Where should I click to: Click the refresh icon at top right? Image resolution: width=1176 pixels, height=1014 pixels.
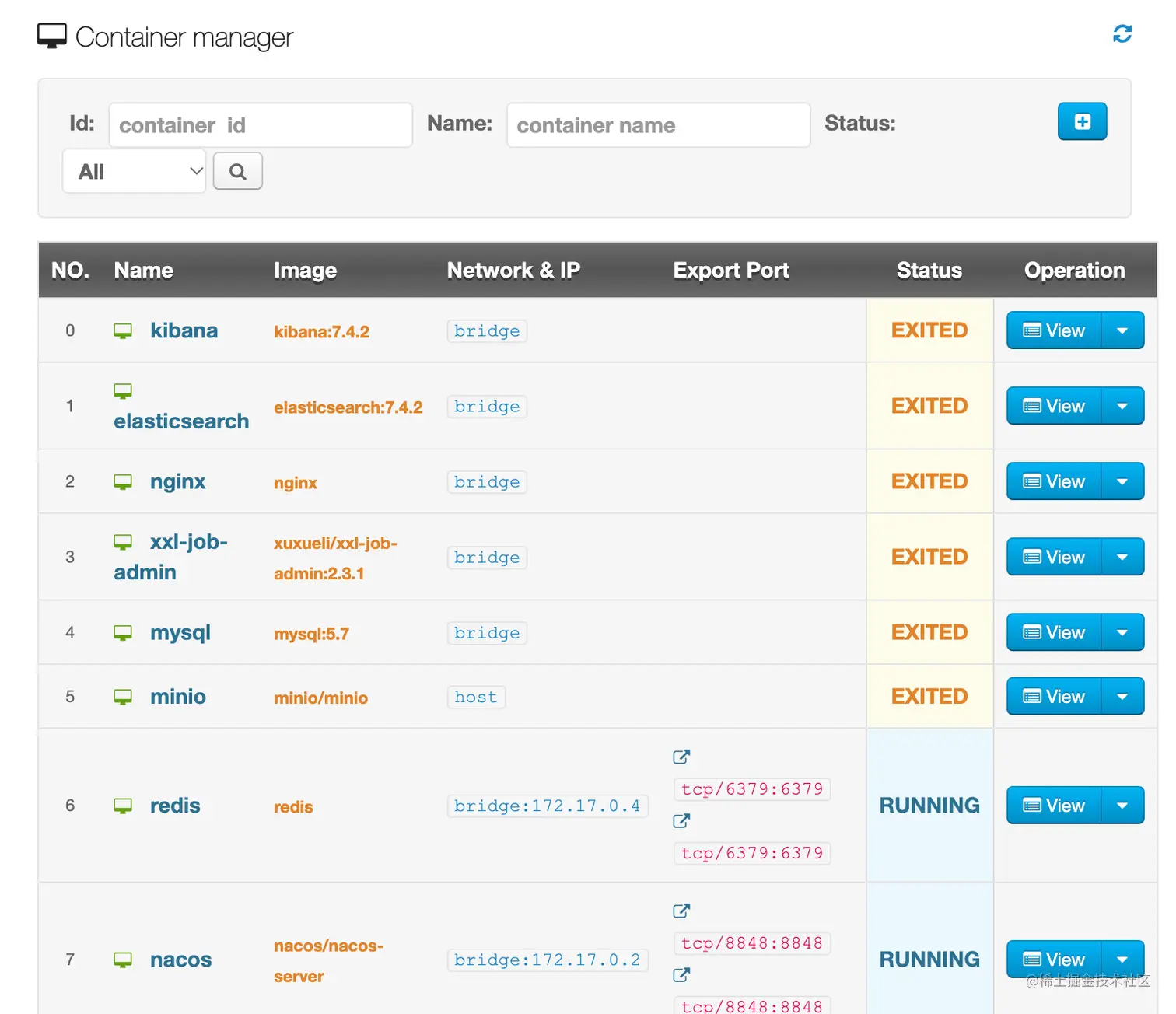pyautogui.click(x=1122, y=33)
